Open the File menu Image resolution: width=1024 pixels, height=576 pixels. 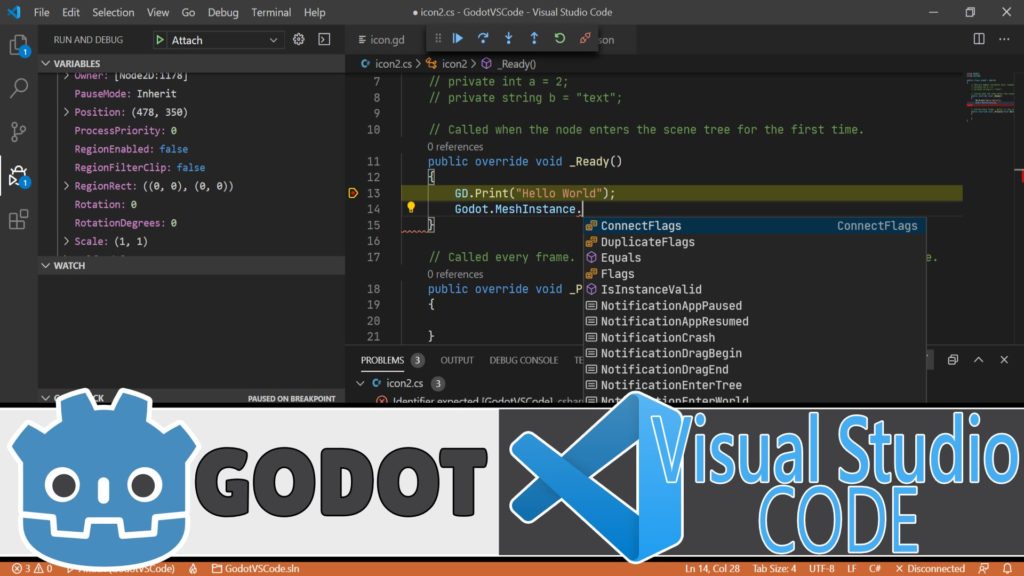point(41,12)
